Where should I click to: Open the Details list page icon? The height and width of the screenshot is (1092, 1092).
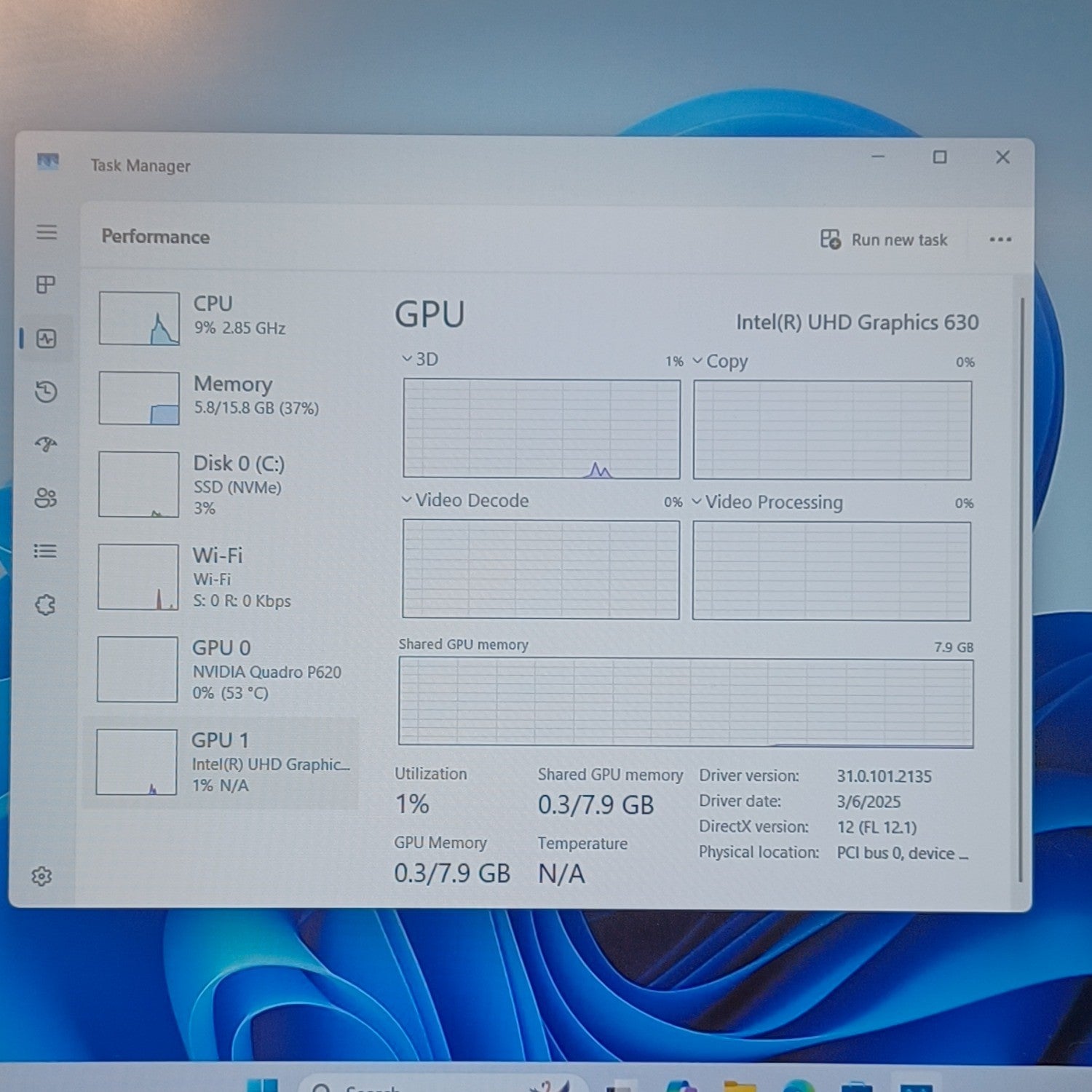[45, 551]
